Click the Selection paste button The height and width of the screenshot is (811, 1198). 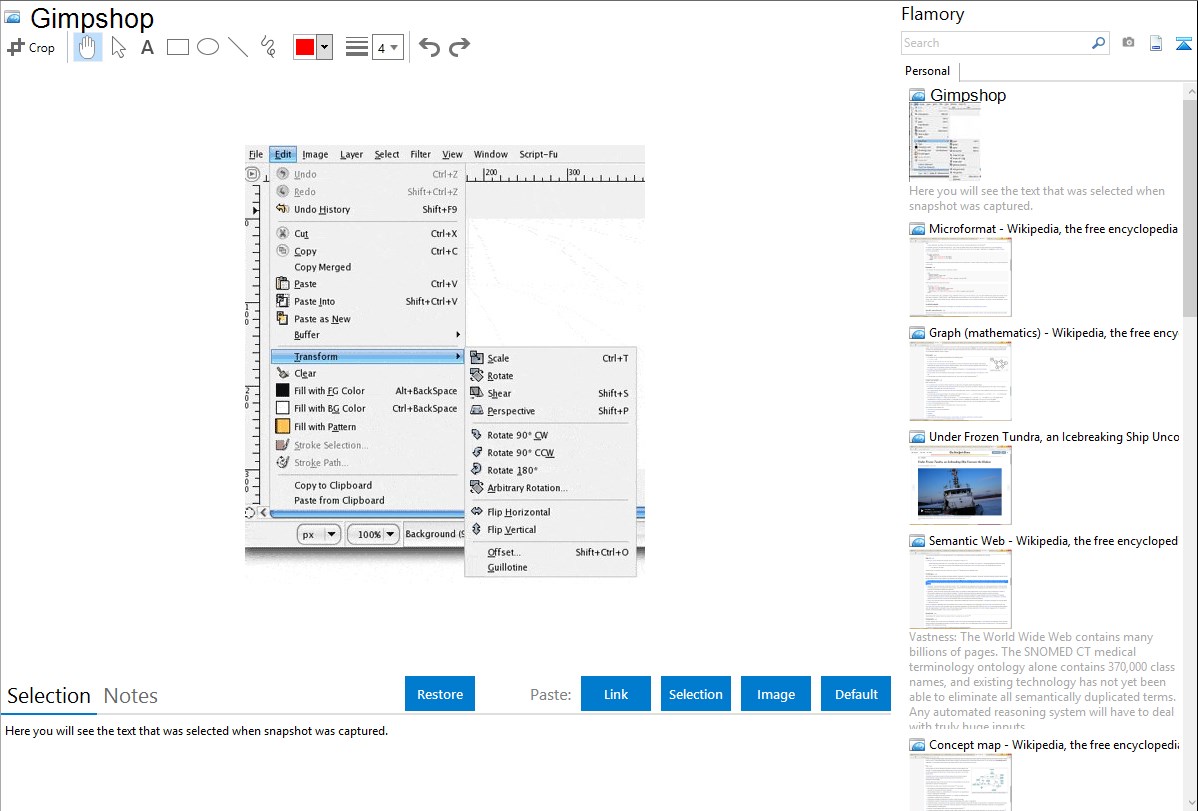pos(695,694)
